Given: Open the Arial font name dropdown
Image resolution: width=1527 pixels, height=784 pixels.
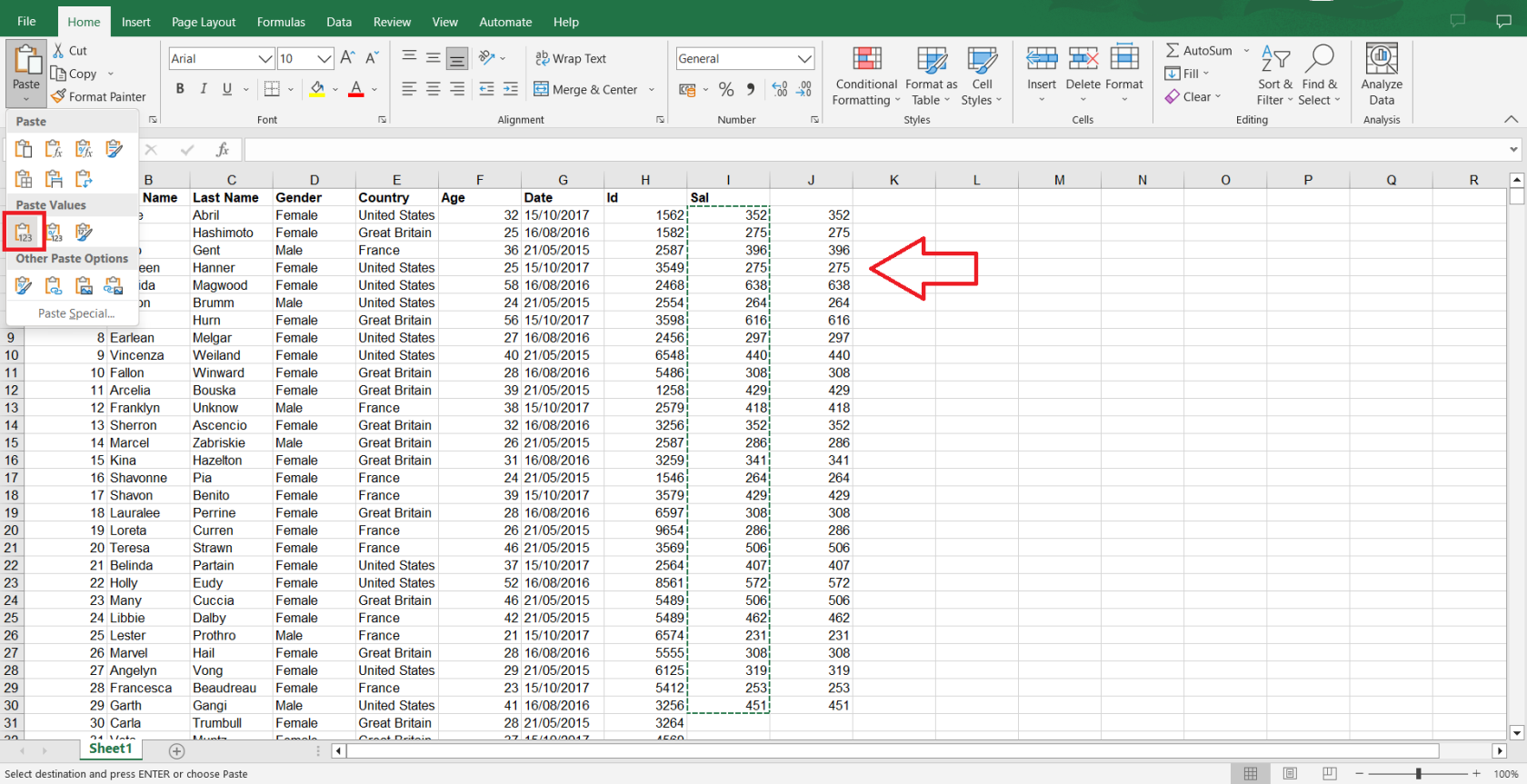Looking at the screenshot, I should coord(264,58).
